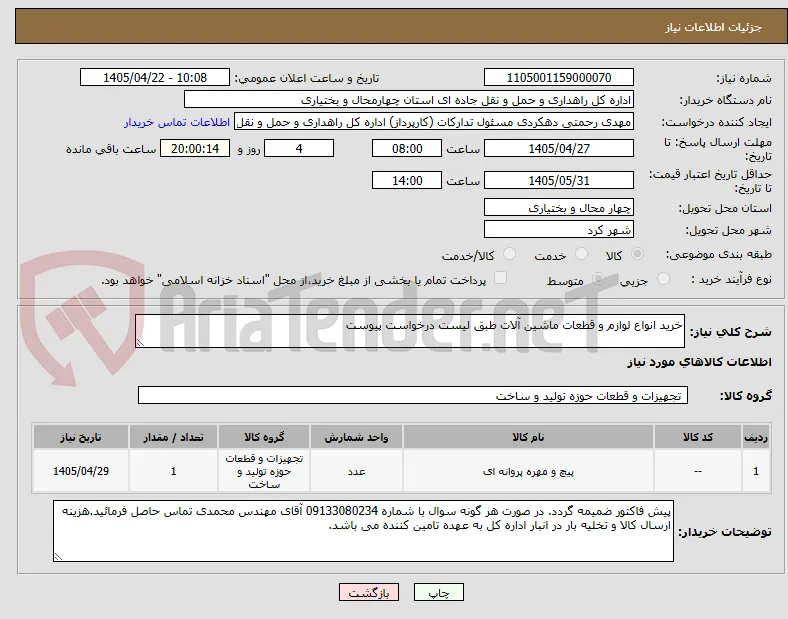Screen dimensions: 788x619
Task: Click the چاپ print button
Action: (x=439, y=592)
